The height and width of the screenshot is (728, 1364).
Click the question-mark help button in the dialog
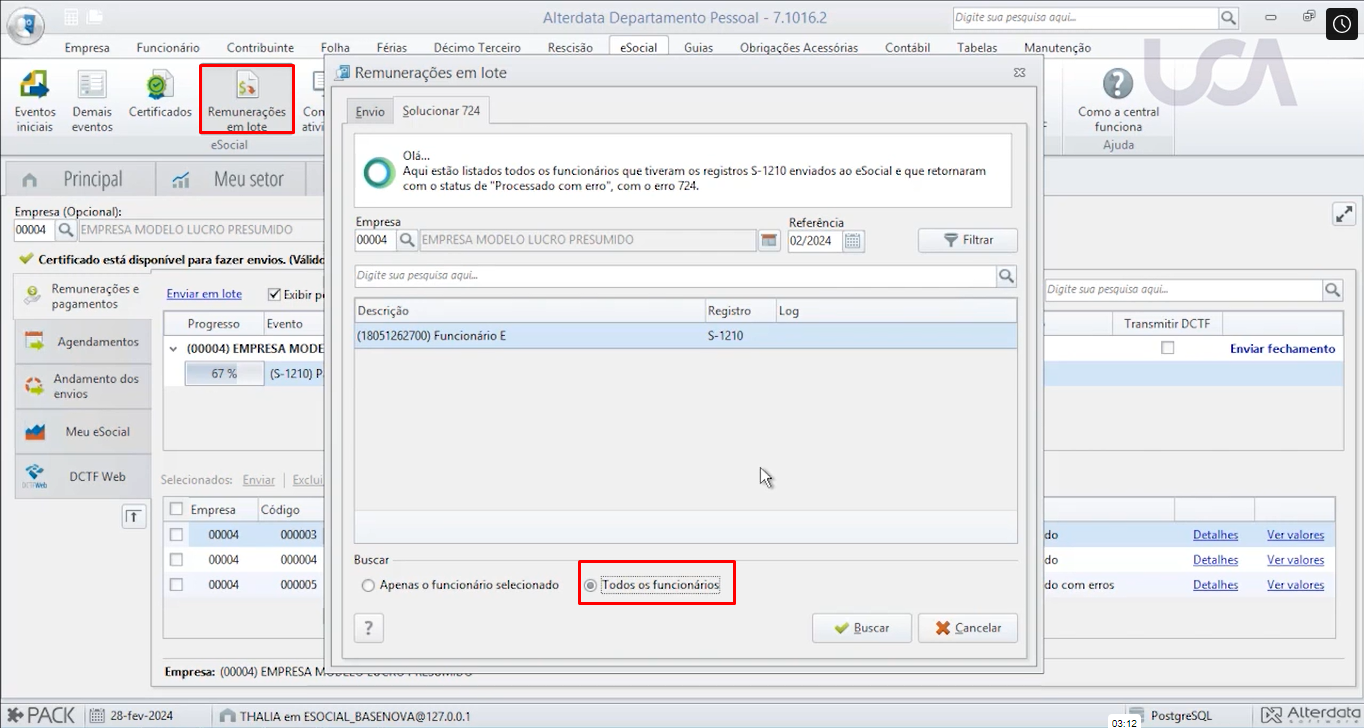click(x=369, y=628)
